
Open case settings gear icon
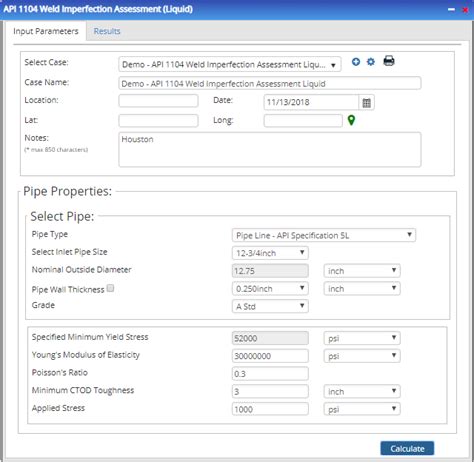[x=371, y=62]
